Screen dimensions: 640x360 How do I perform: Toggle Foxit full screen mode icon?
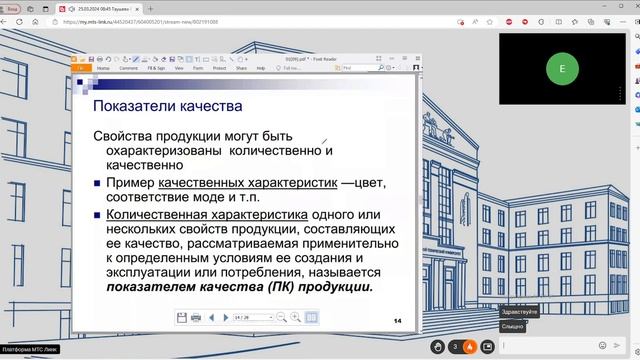[378, 59]
